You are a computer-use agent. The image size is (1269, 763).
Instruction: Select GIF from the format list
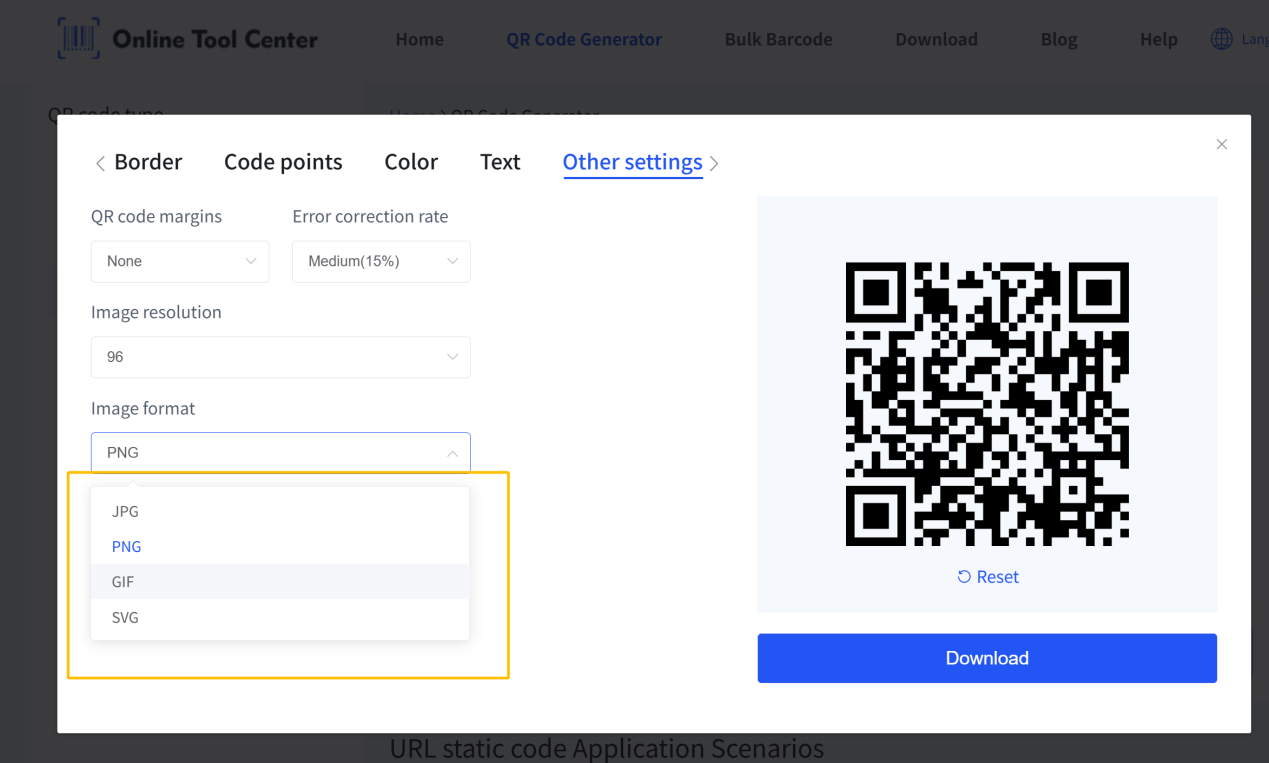[122, 581]
